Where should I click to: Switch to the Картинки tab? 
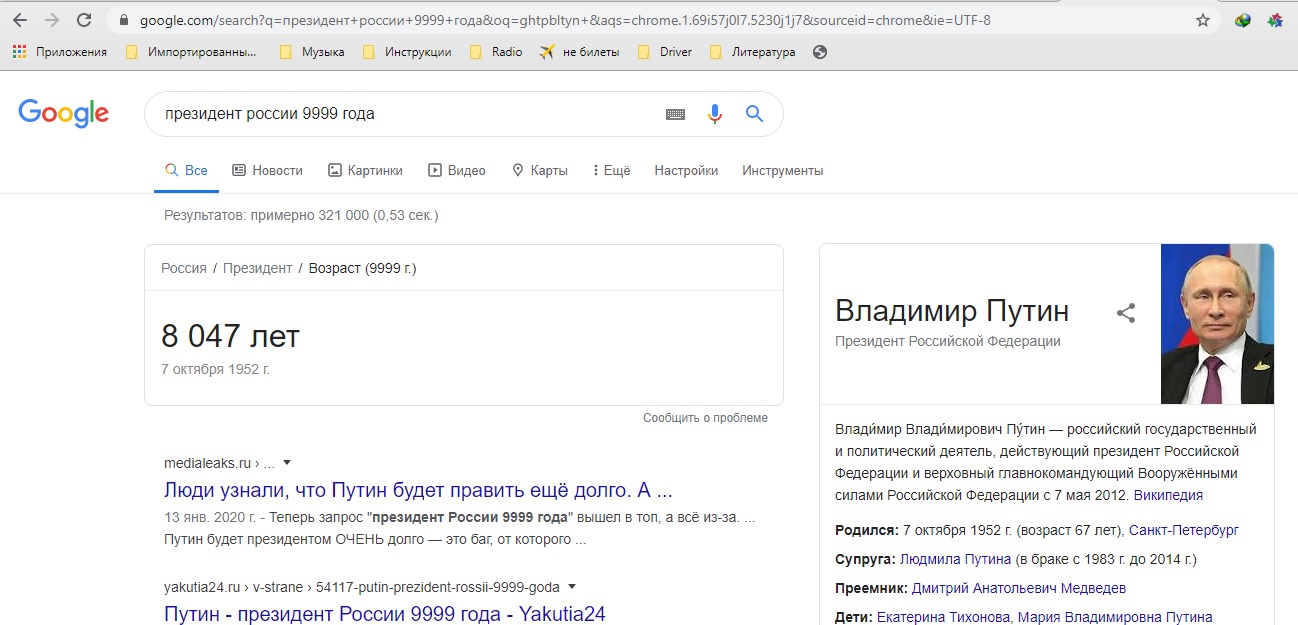coord(365,171)
